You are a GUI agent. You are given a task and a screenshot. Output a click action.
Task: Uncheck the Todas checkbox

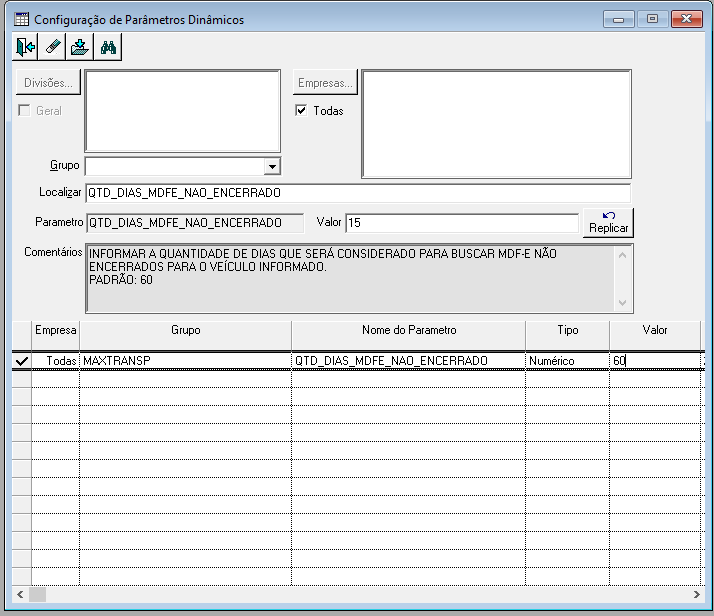point(301,110)
